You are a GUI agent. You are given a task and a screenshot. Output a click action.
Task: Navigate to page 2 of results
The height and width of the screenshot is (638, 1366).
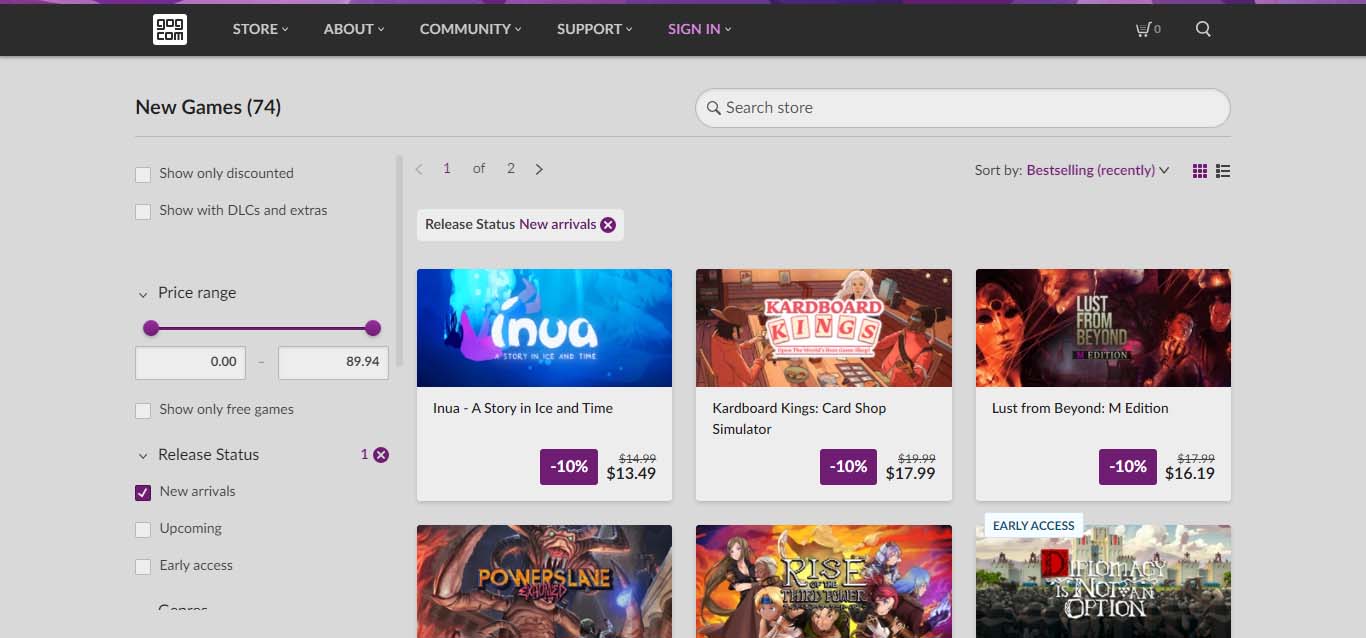point(511,168)
